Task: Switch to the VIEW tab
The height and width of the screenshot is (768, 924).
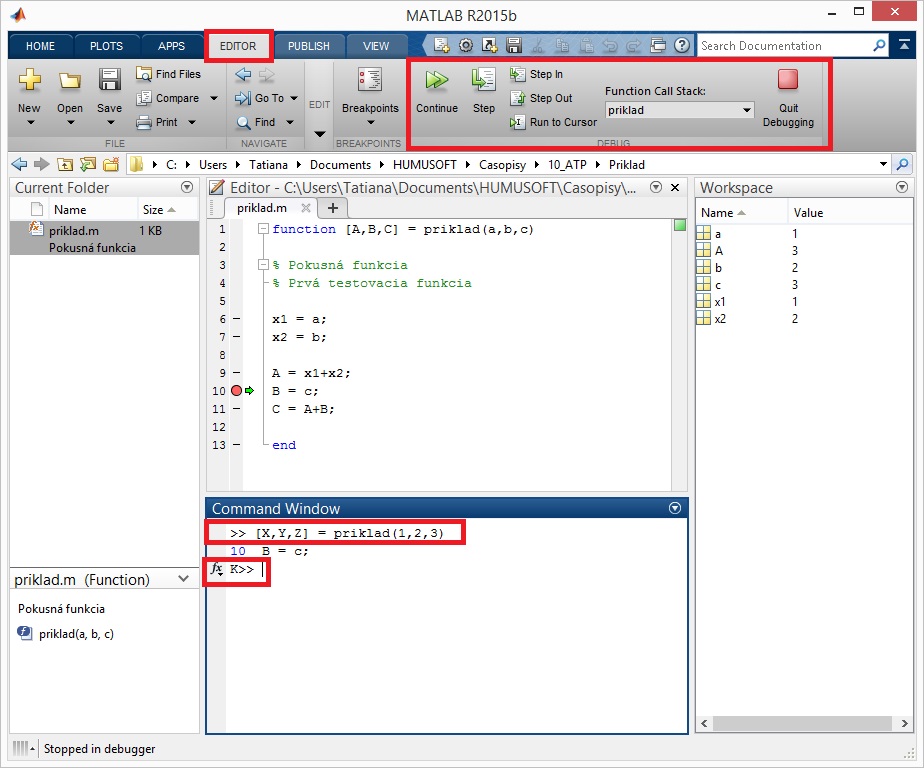Action: tap(376, 46)
